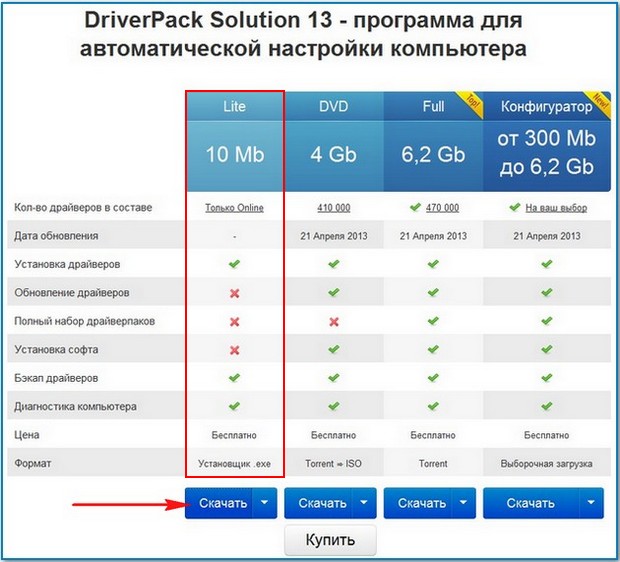Click the New badge on Конфигуратор column
The width and height of the screenshot is (620, 562).
click(x=599, y=100)
